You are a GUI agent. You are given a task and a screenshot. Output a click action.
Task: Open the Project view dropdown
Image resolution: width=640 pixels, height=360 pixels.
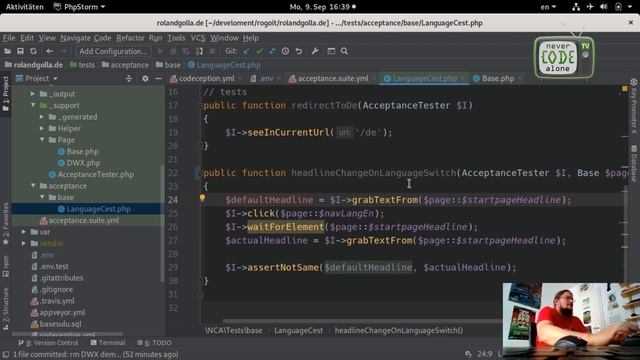[36, 78]
